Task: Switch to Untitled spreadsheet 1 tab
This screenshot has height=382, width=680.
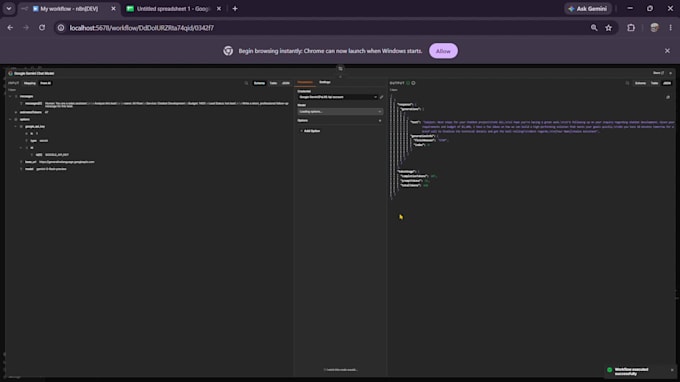Action: tap(173, 9)
